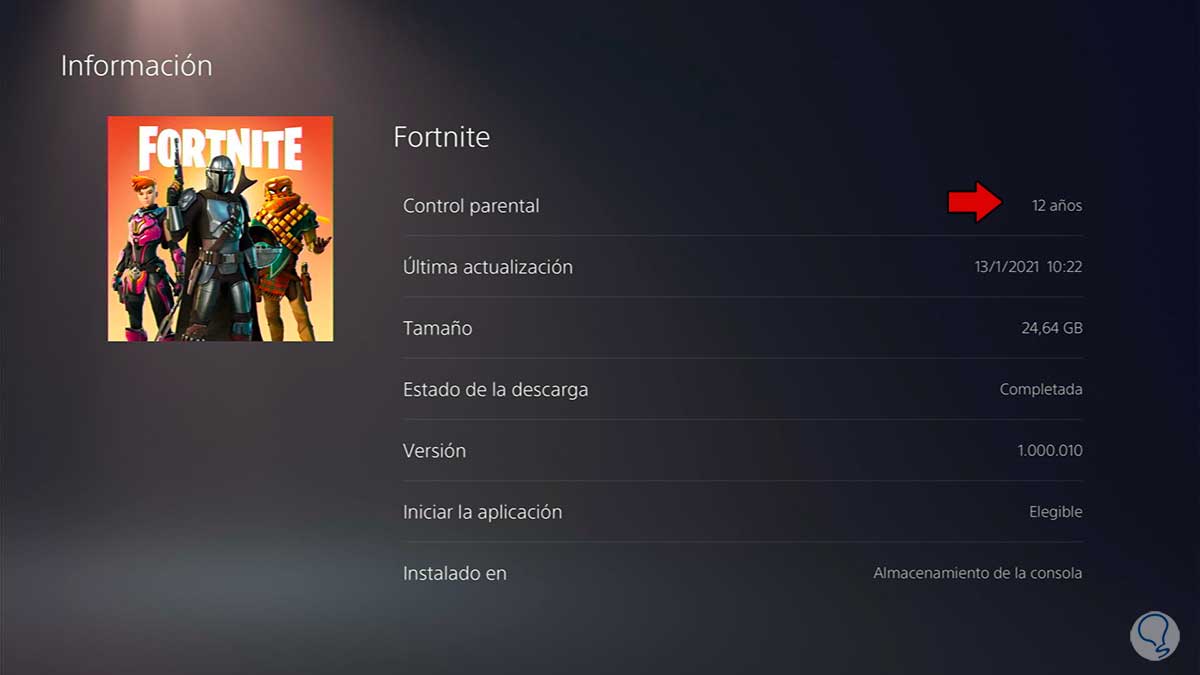This screenshot has width=1200, height=675.
Task: Click the Completada status value
Action: tap(1041, 389)
